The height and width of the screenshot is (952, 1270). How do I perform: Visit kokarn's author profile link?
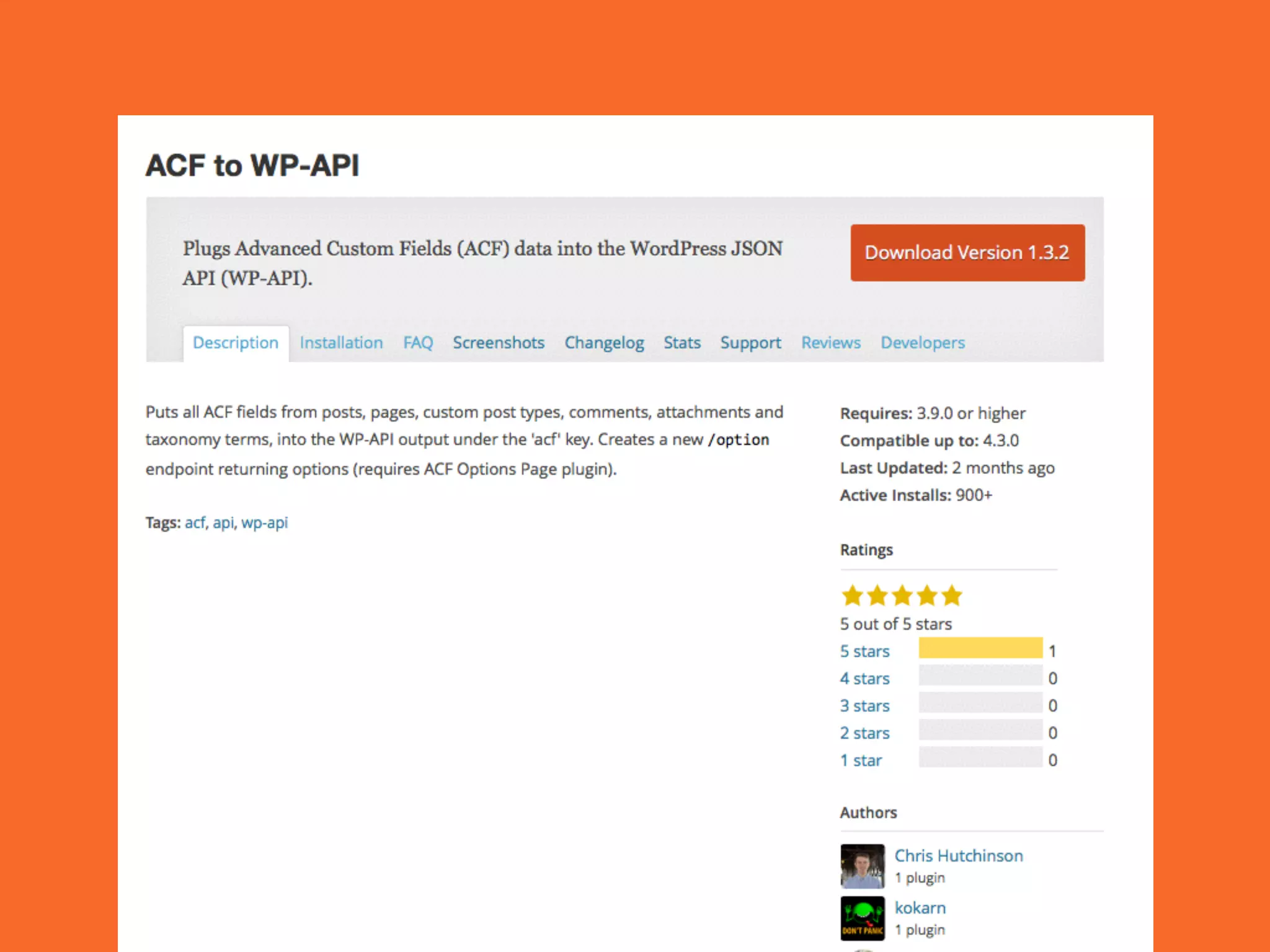tap(920, 908)
